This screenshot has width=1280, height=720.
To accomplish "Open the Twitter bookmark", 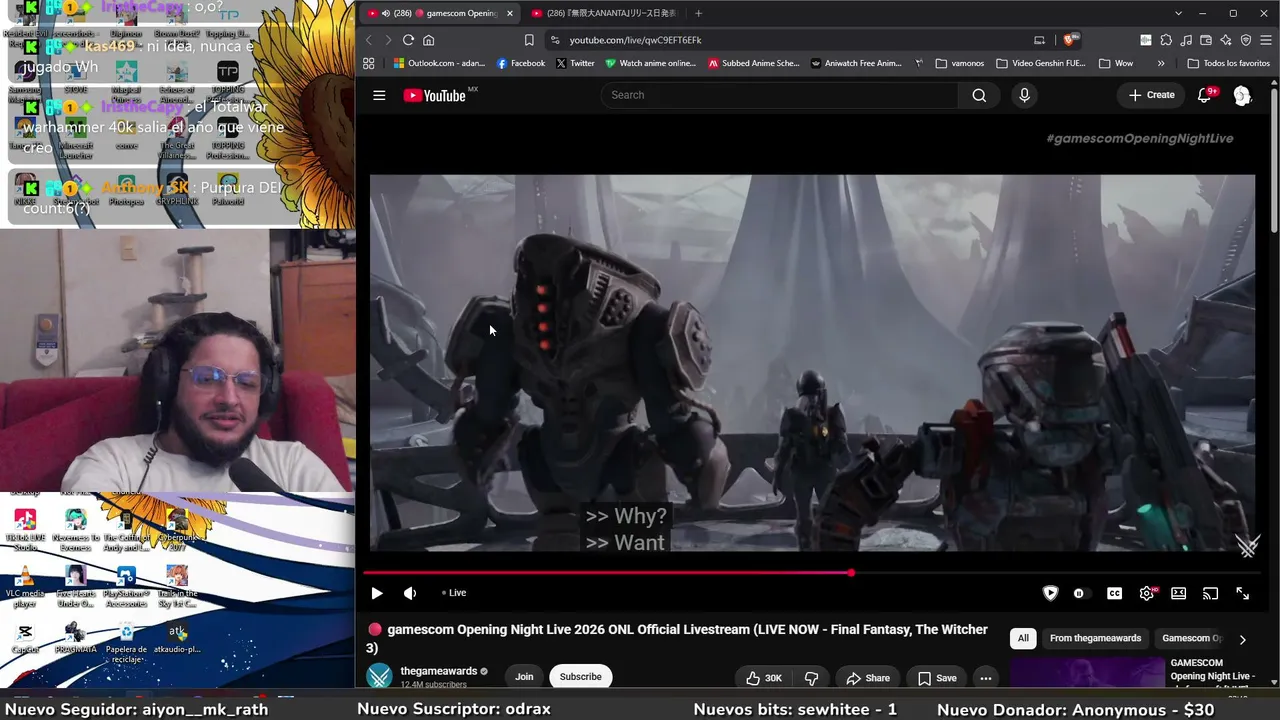I will pos(575,63).
